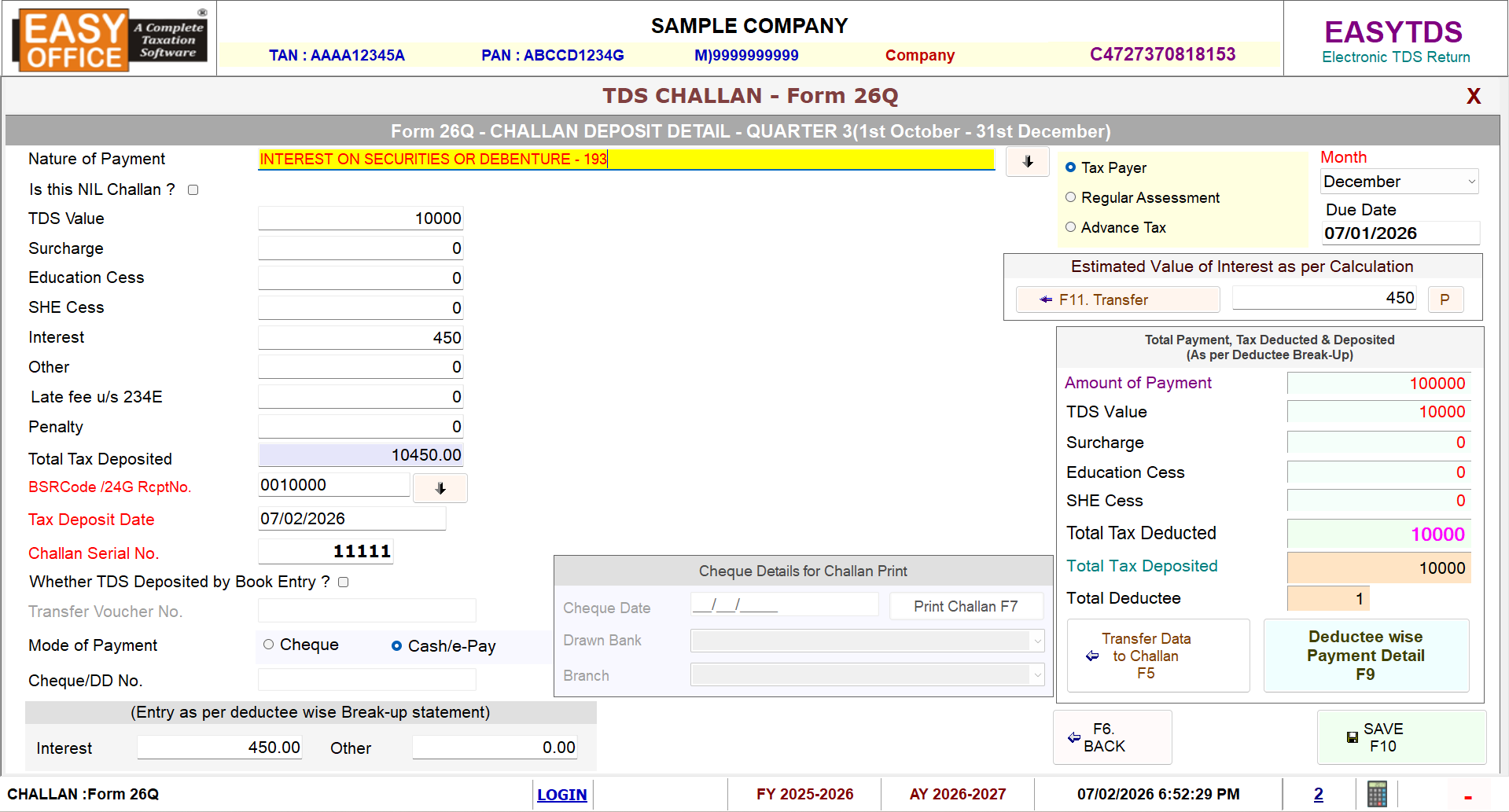The image size is (1509, 812).
Task: Enable TDS Deposited by Book Entry checkbox
Action: pyautogui.click(x=344, y=582)
